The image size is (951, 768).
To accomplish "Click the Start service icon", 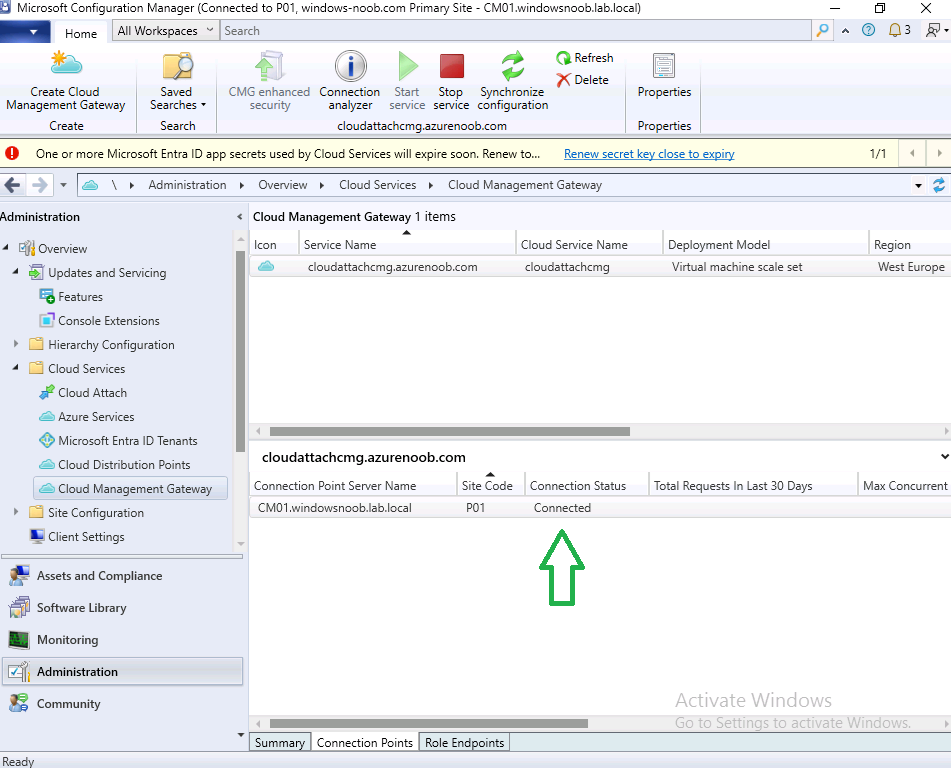I will (407, 66).
